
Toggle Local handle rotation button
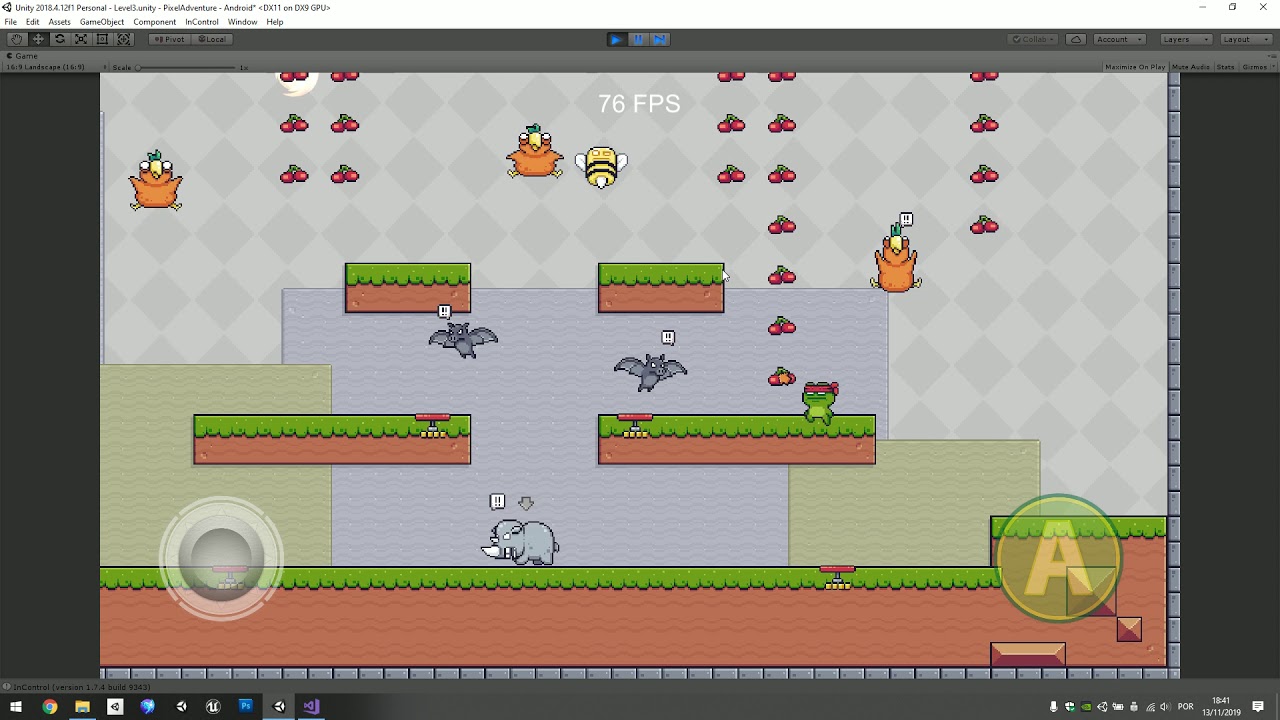click(212, 39)
